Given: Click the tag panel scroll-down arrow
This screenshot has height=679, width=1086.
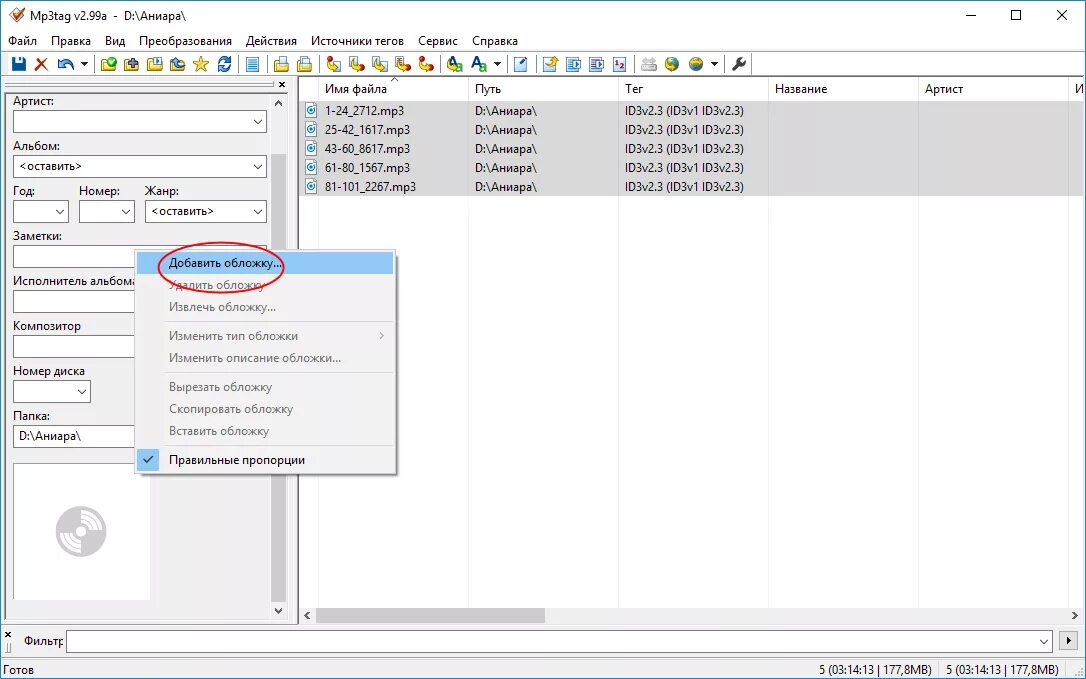Looking at the screenshot, I should (278, 611).
